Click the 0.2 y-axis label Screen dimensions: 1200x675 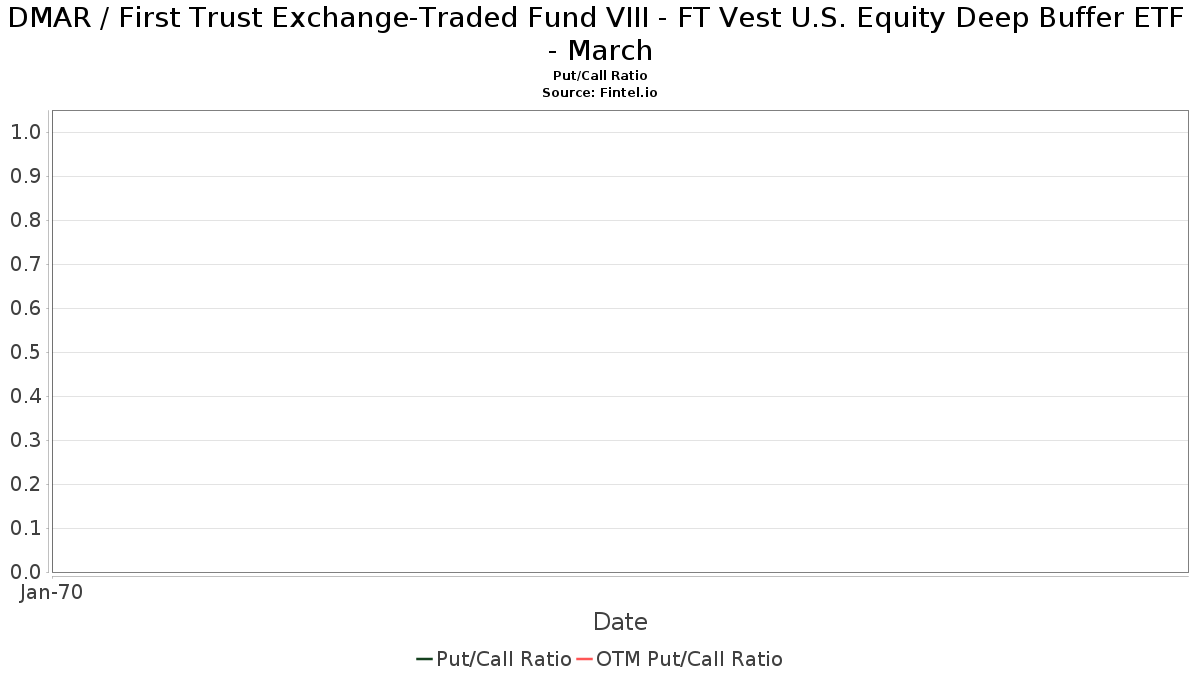(x=25, y=484)
